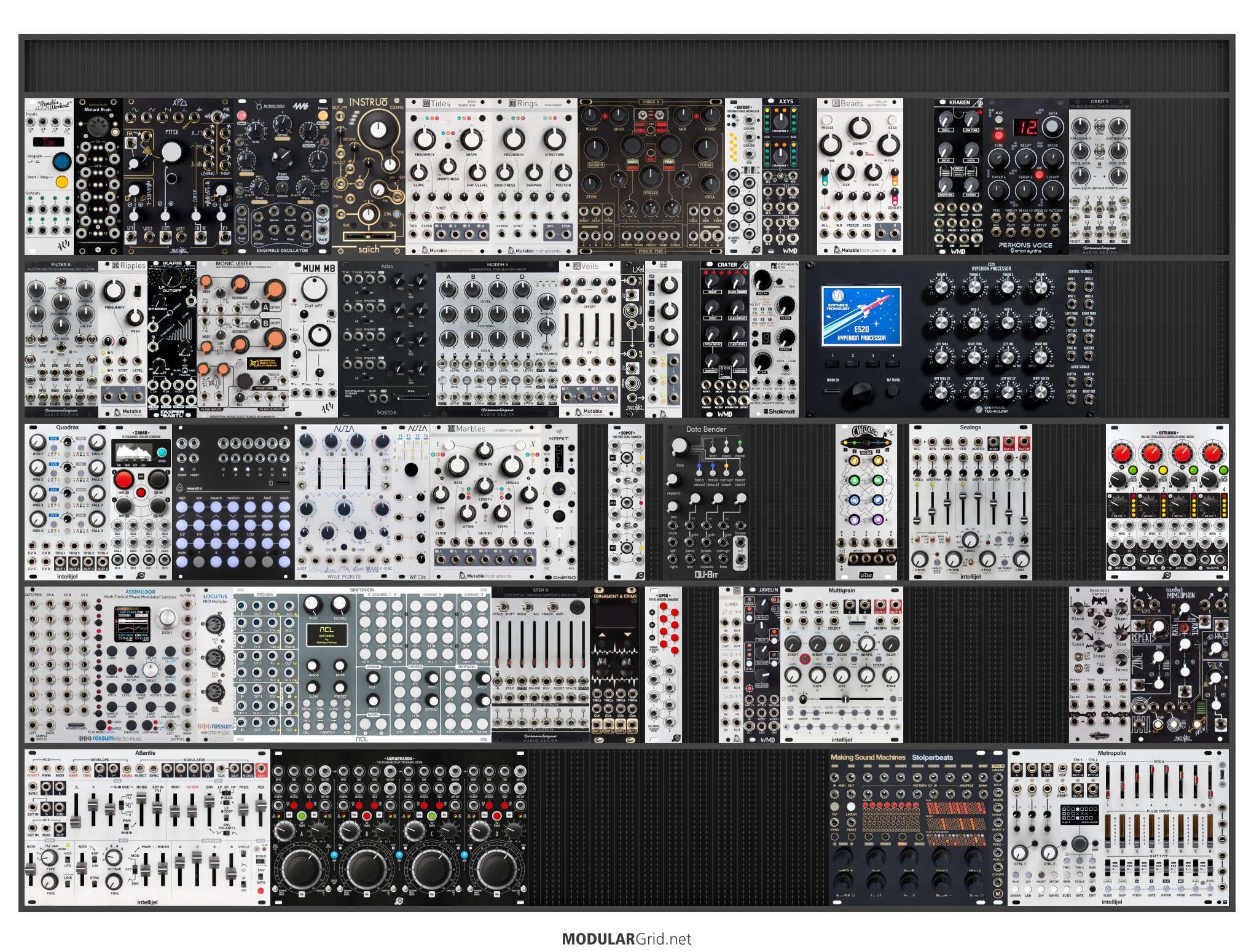This screenshot has height=952, width=1254.
Task: Select the Krait module
Action: click(x=559, y=502)
